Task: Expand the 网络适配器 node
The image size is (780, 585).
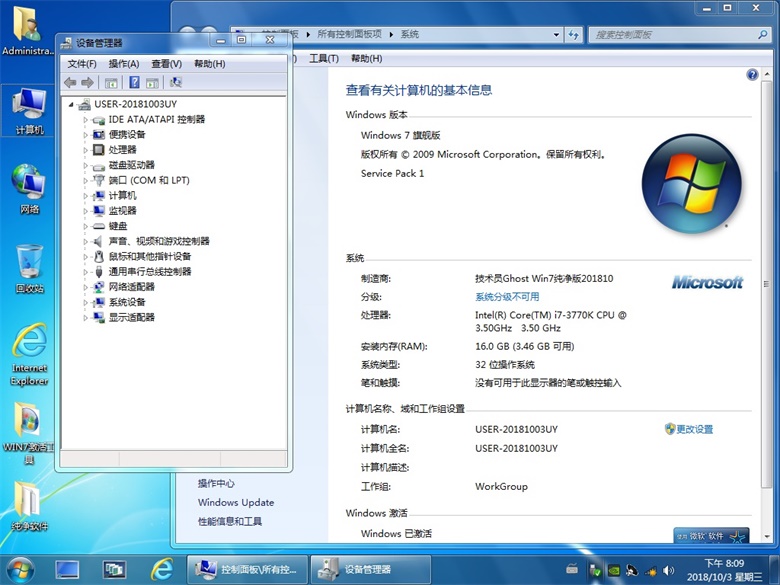Action: (86, 287)
